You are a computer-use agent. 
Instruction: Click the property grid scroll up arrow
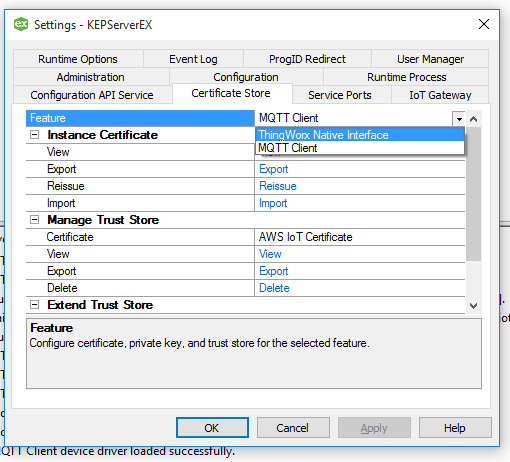point(473,119)
